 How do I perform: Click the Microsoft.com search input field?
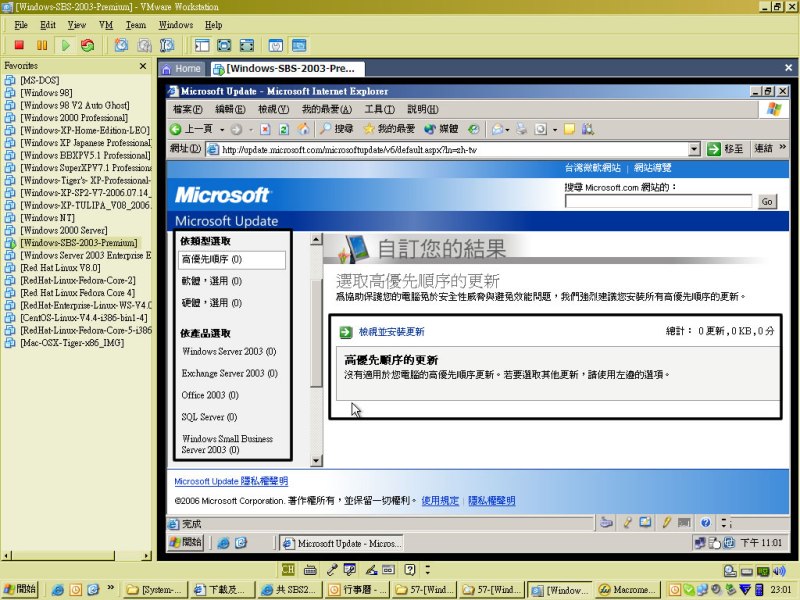coord(658,202)
